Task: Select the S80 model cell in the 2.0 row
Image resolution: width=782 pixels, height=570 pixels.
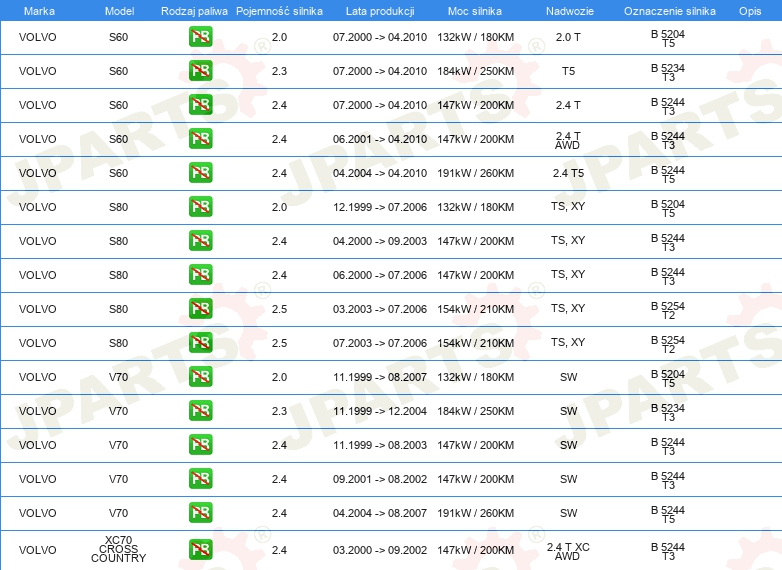Action: [x=119, y=207]
